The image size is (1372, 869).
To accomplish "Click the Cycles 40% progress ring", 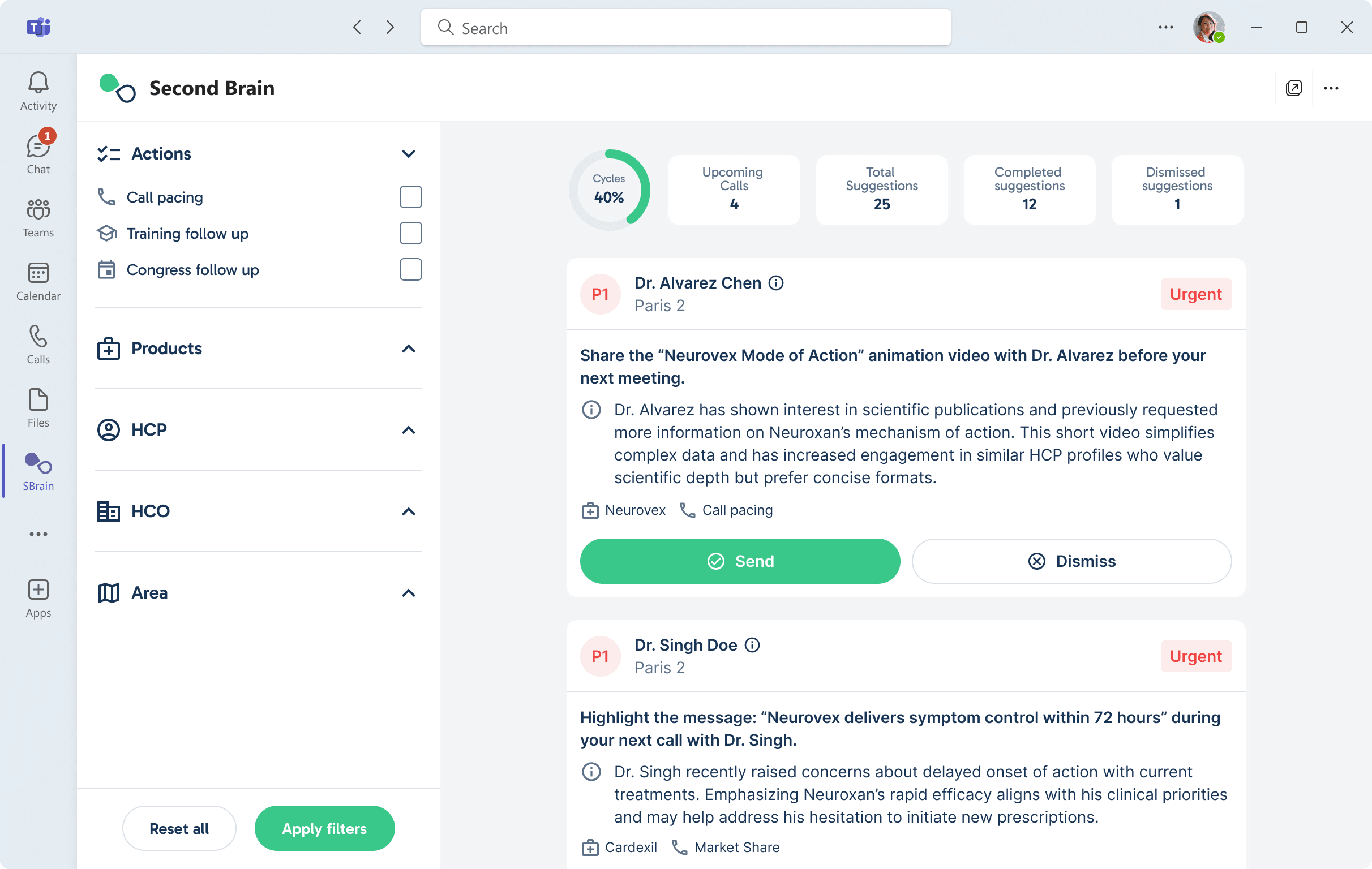I will (x=608, y=190).
